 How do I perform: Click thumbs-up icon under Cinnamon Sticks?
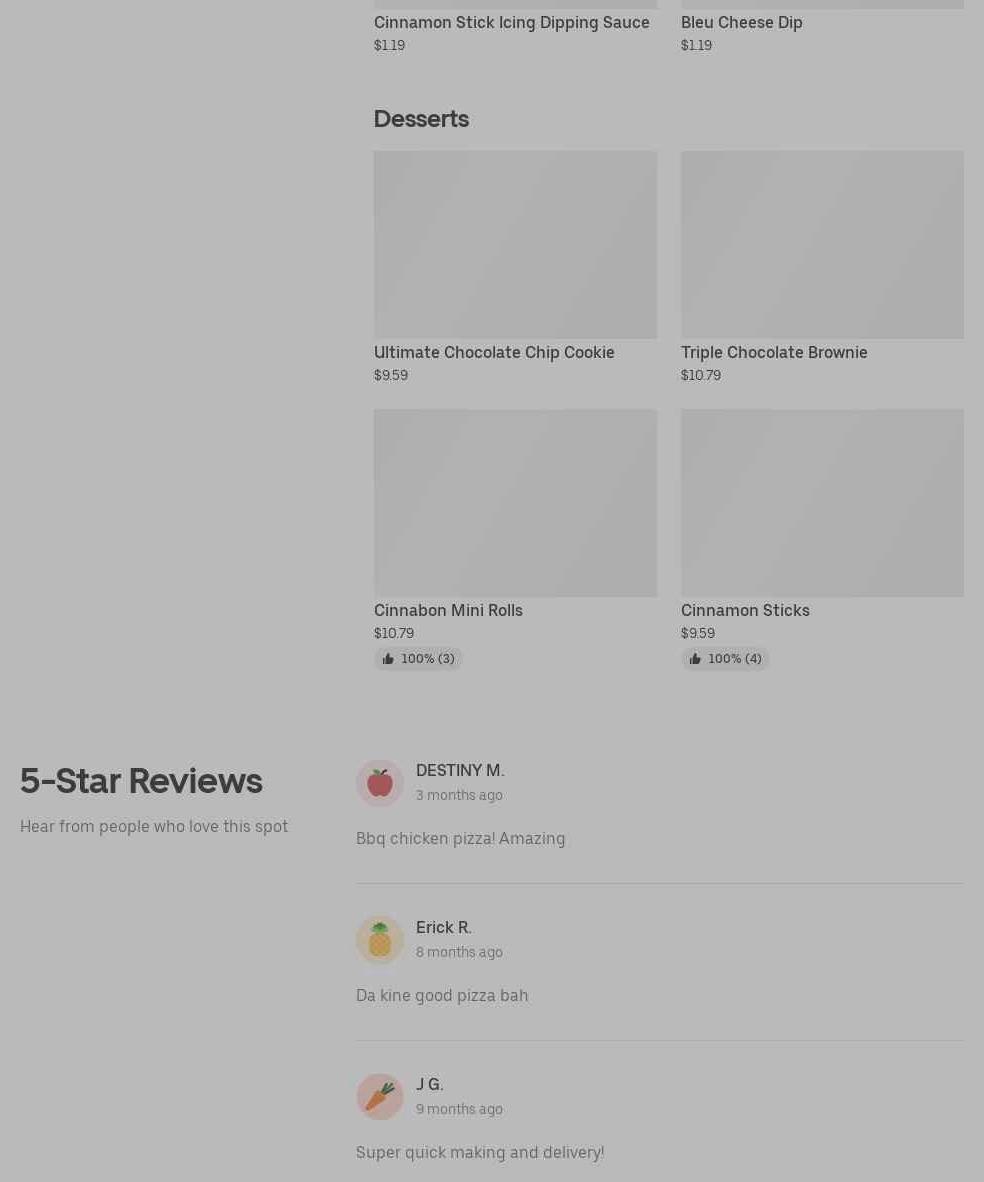[695, 659]
